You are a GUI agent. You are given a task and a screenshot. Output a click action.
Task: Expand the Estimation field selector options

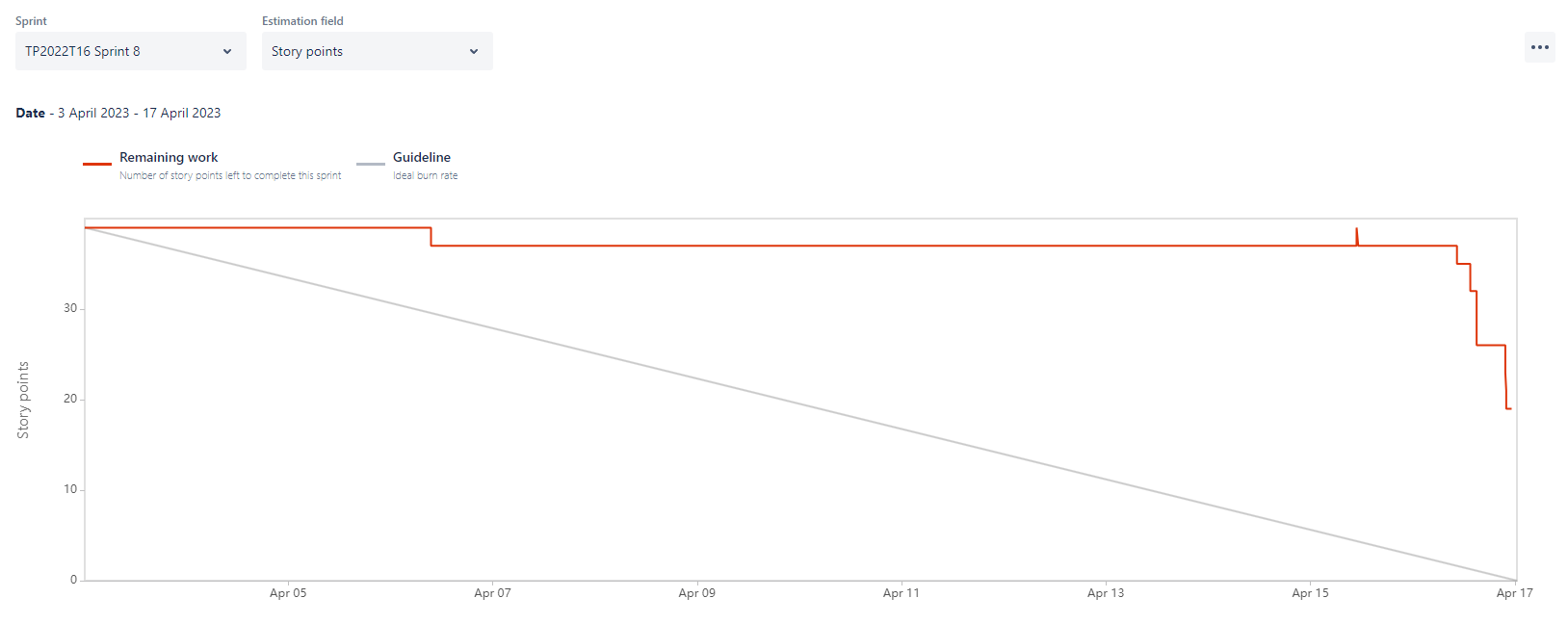point(473,51)
